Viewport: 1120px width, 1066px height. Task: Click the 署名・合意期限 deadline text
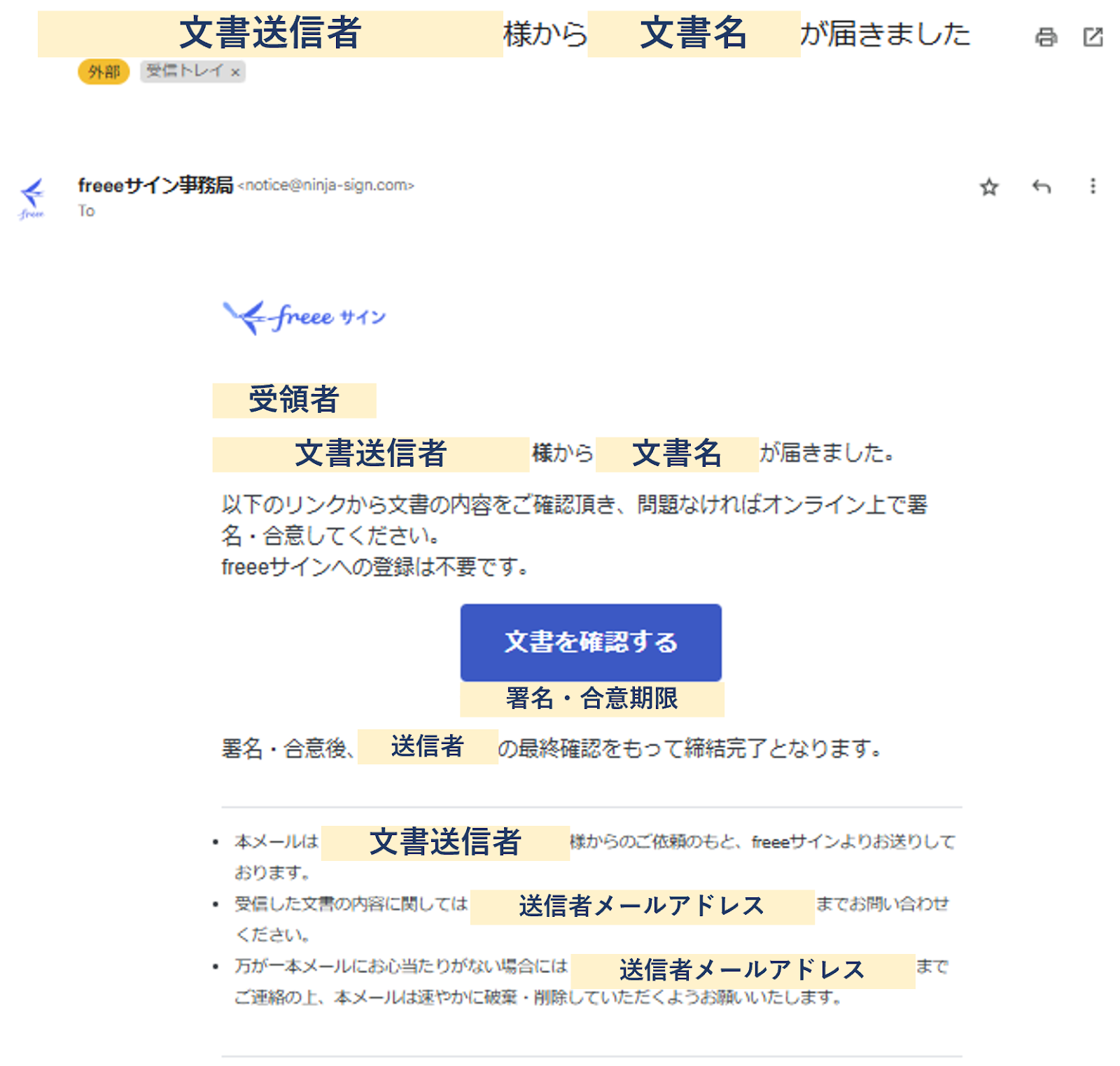592,699
